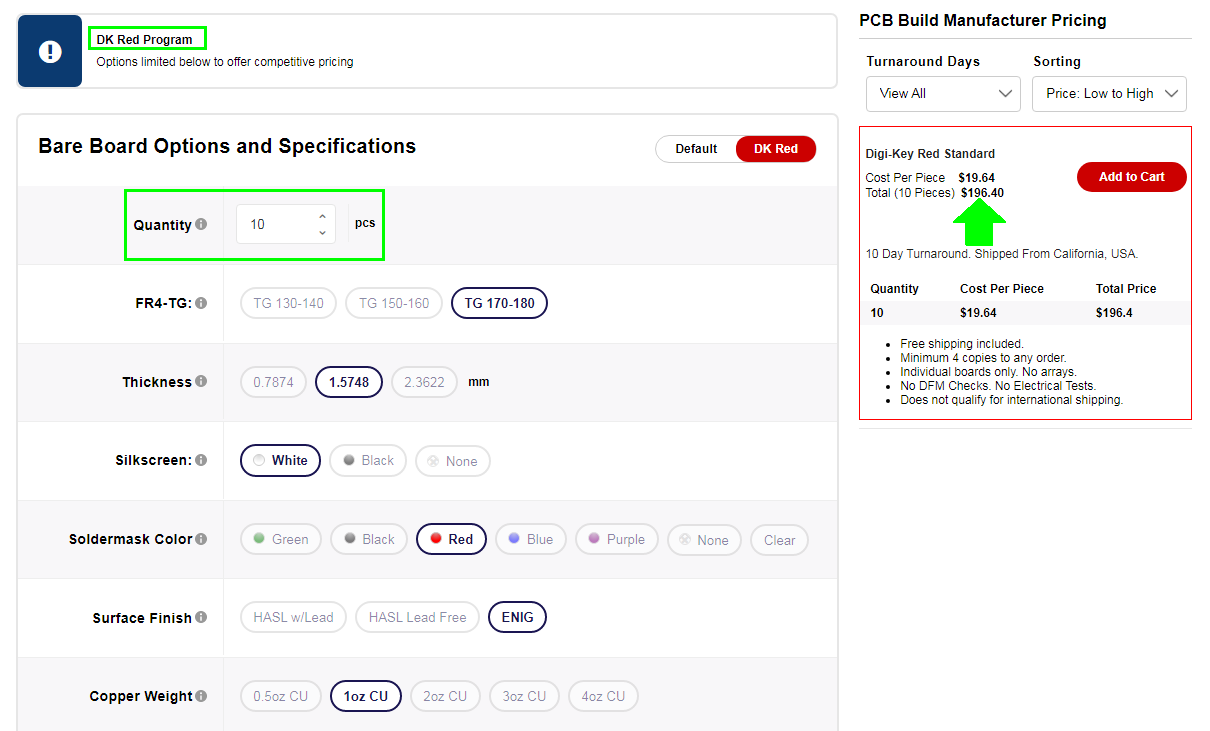
Task: Select 3oz CU copper weight
Action: point(524,696)
